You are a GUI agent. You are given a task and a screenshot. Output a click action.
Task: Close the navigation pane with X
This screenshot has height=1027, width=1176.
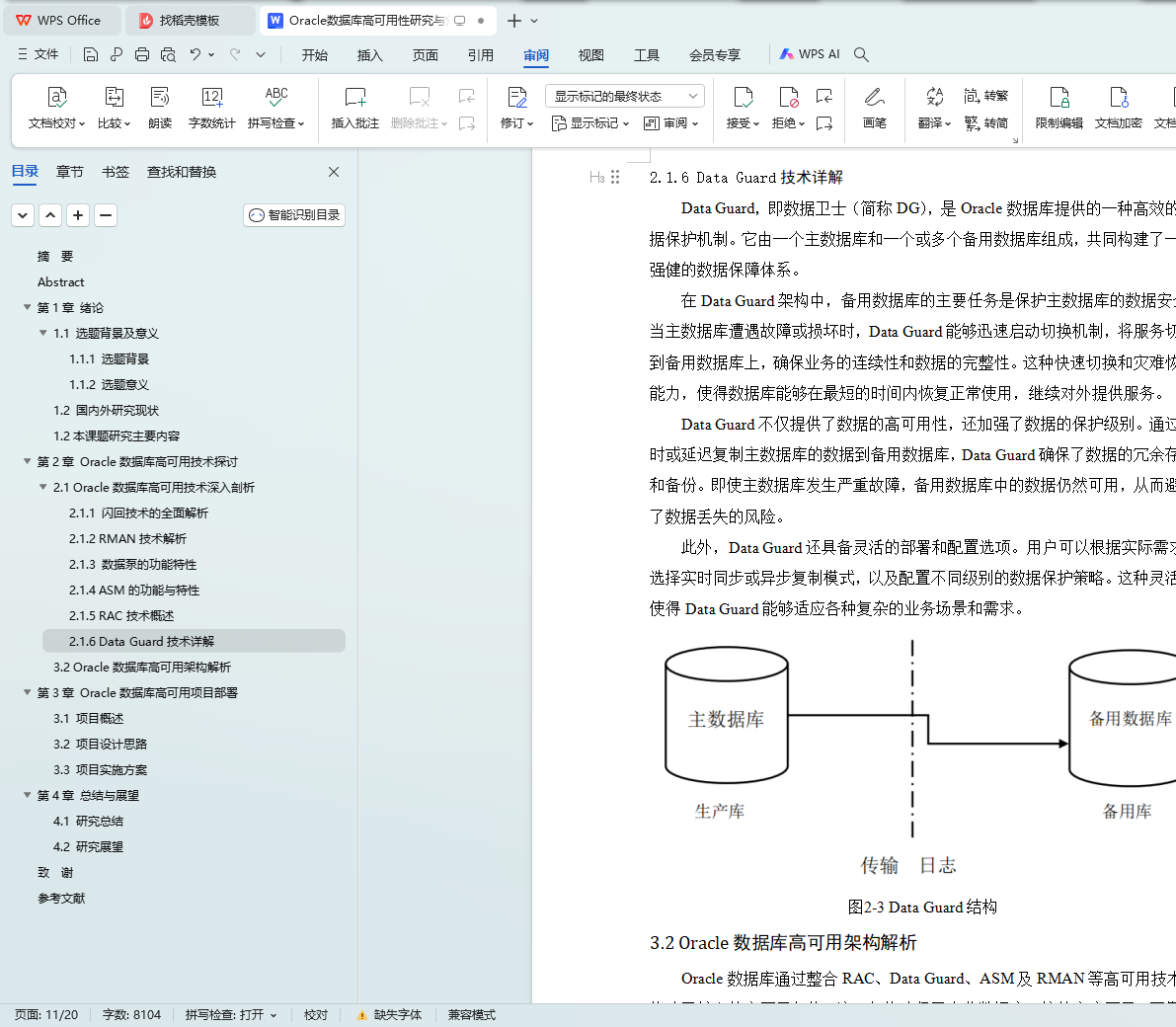pyautogui.click(x=334, y=172)
